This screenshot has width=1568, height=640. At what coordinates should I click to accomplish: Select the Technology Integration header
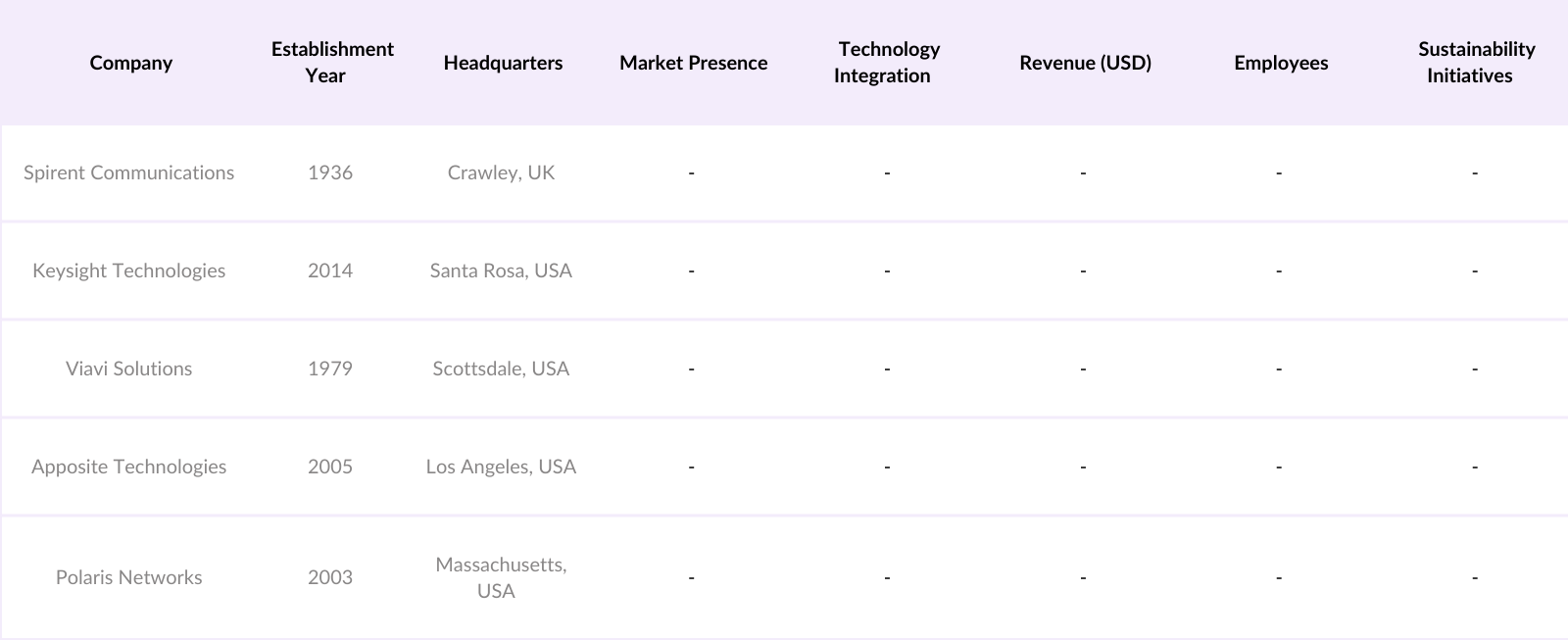887,63
